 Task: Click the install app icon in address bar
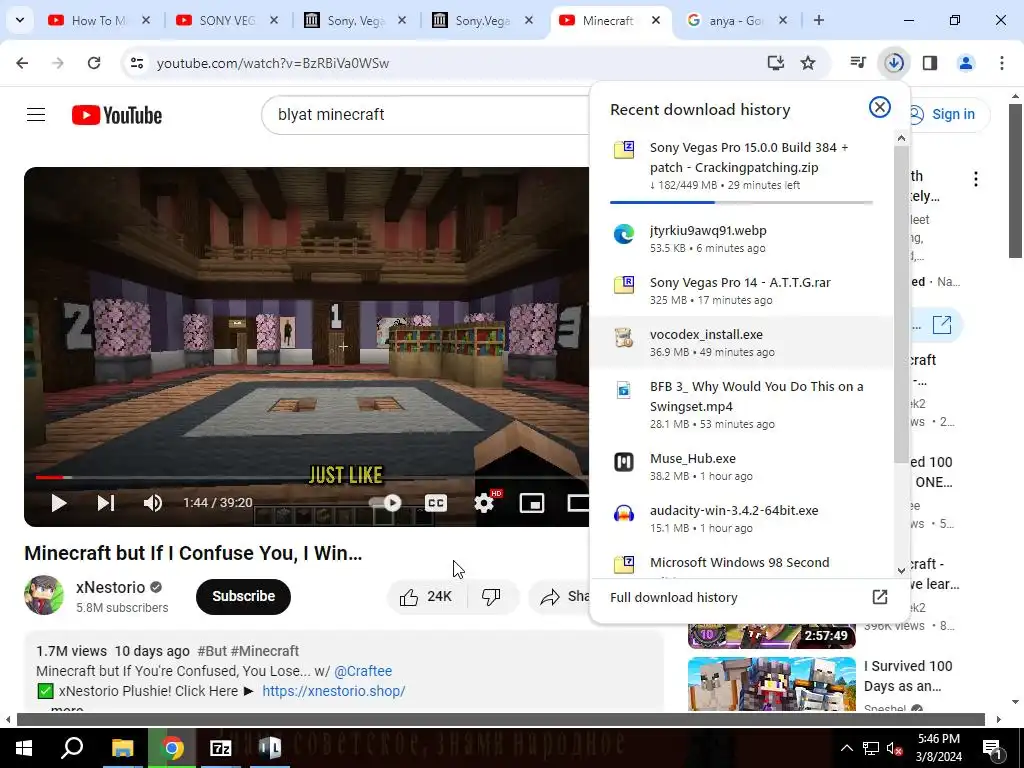click(x=775, y=63)
